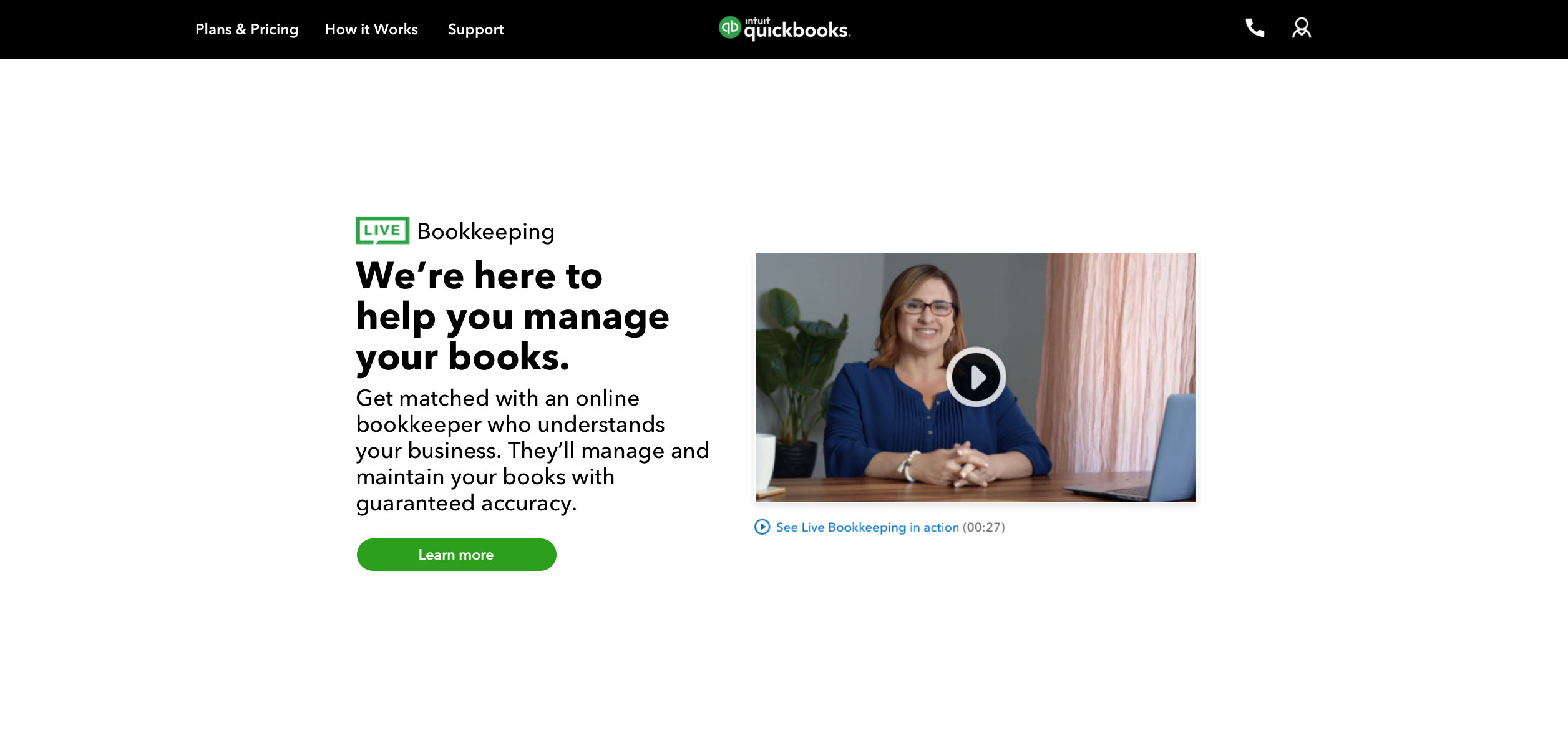Open the Plans & Pricing menu
The height and width of the screenshot is (755, 1568).
point(246,29)
